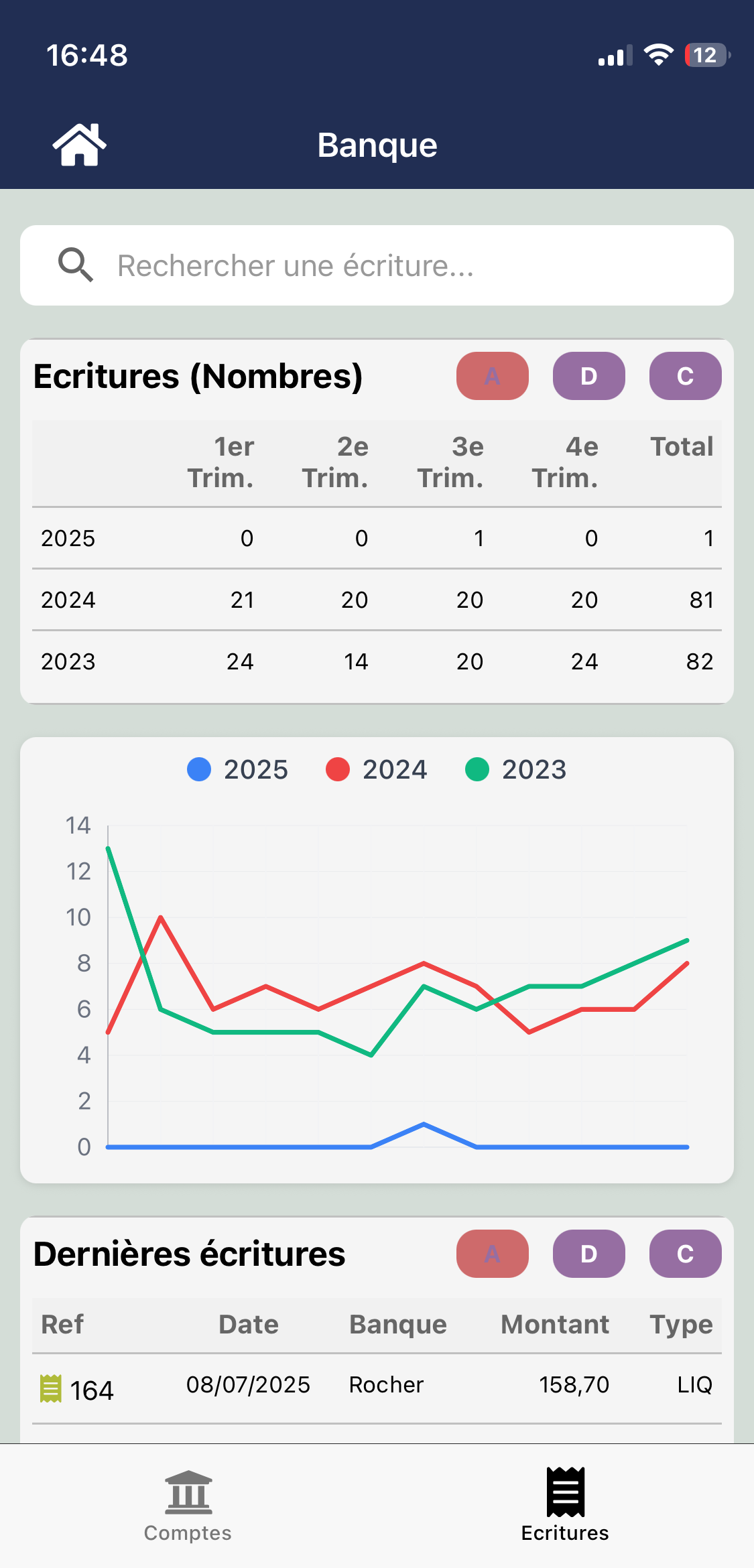Toggle the C filter in Ecritures (Nombres)

(685, 376)
